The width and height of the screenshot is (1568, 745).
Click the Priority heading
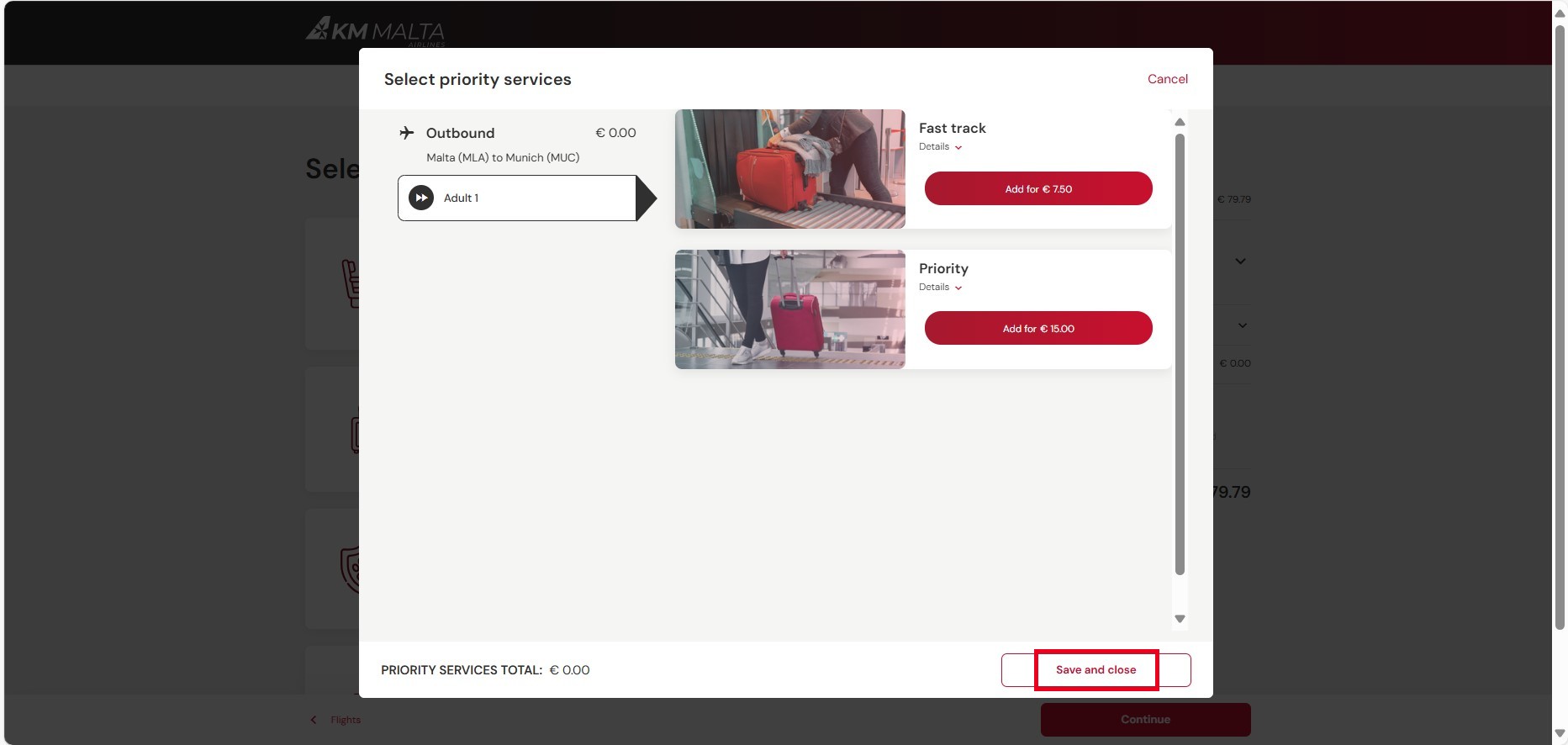tap(943, 268)
